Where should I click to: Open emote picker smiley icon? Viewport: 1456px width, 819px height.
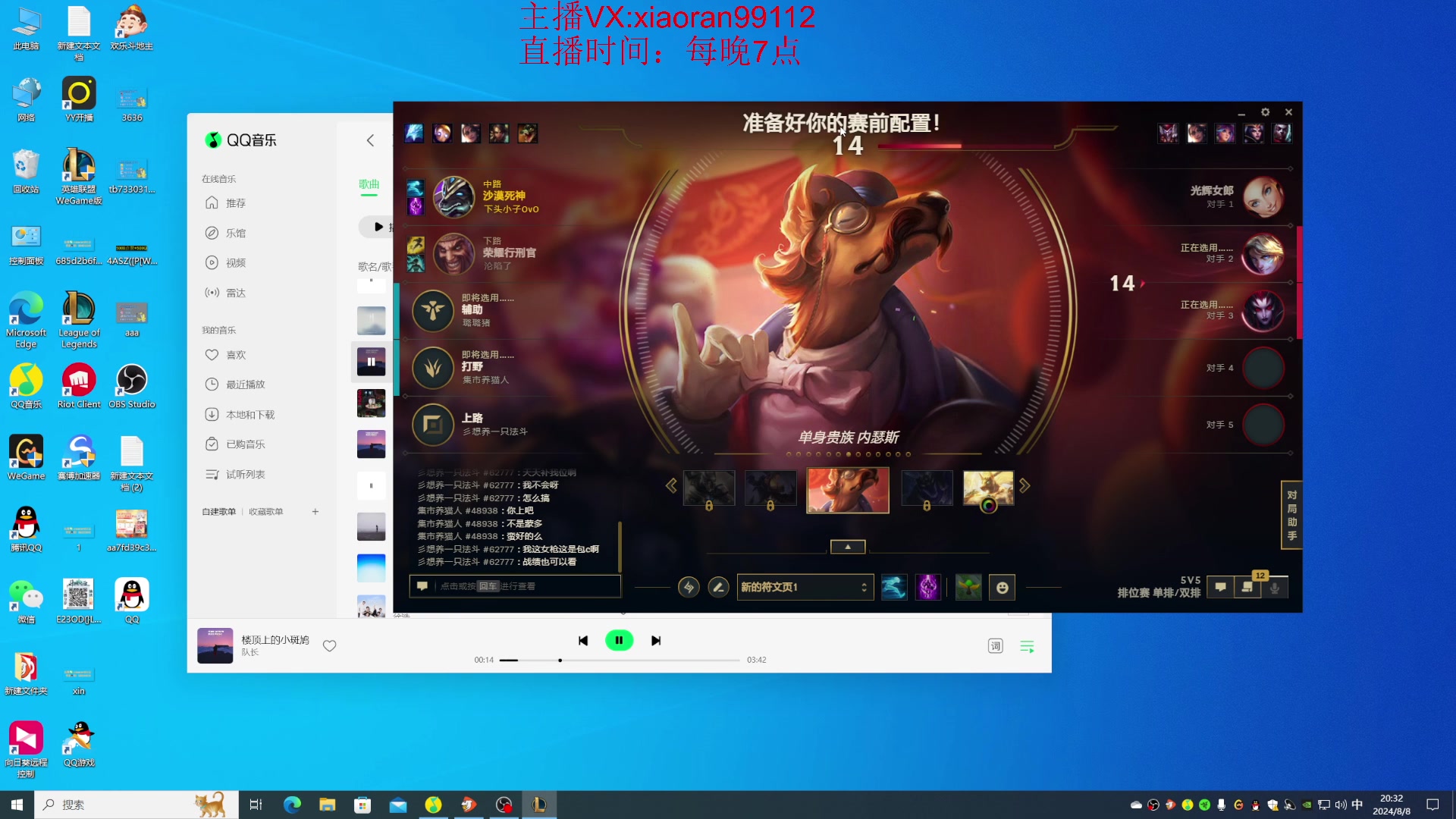(1003, 588)
